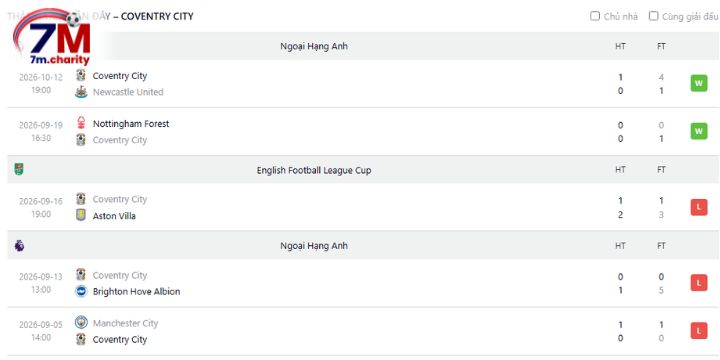Click Coventry City crest in Newcastle match

81,75
